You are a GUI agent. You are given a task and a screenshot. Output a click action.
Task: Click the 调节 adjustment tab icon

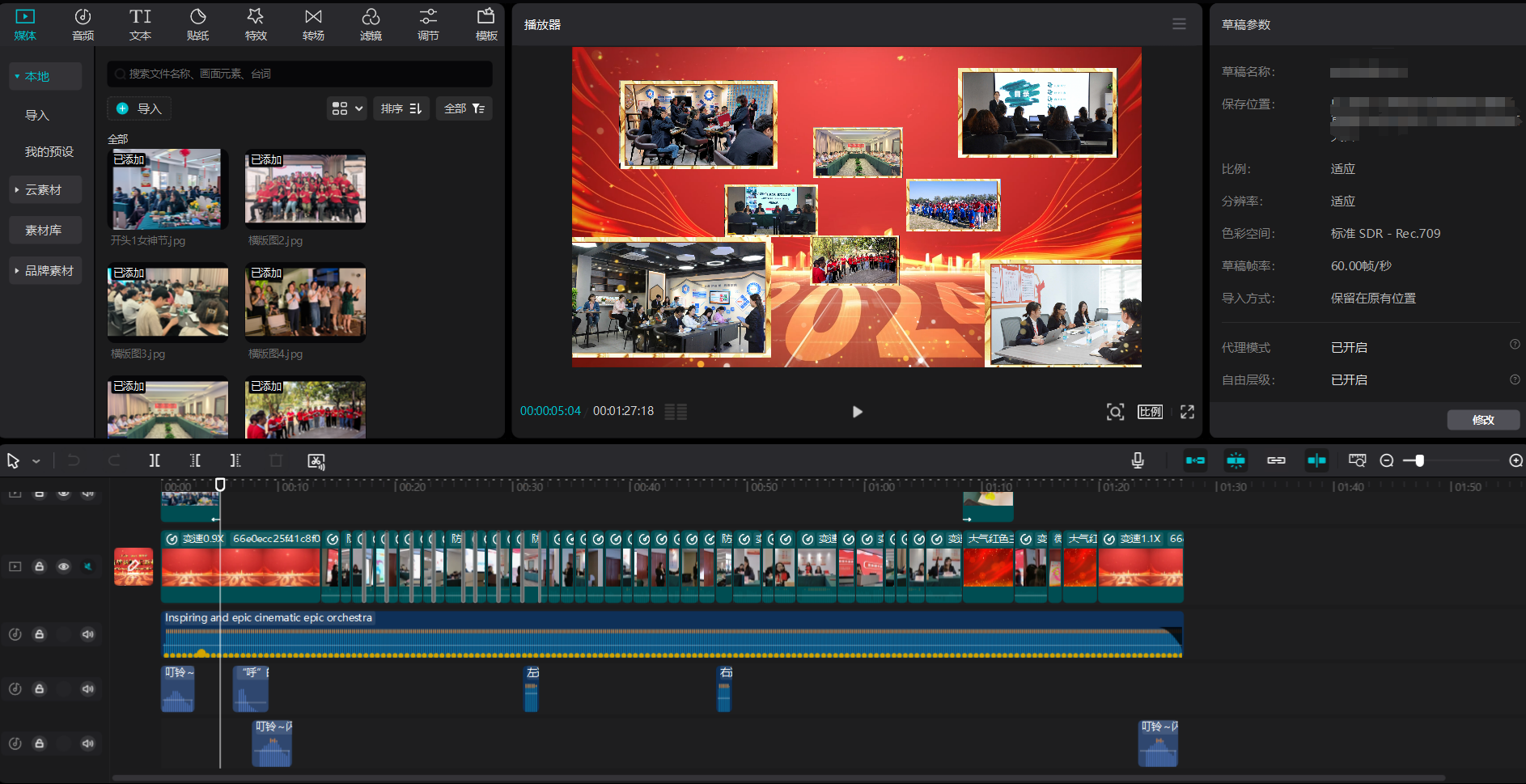pos(428,16)
